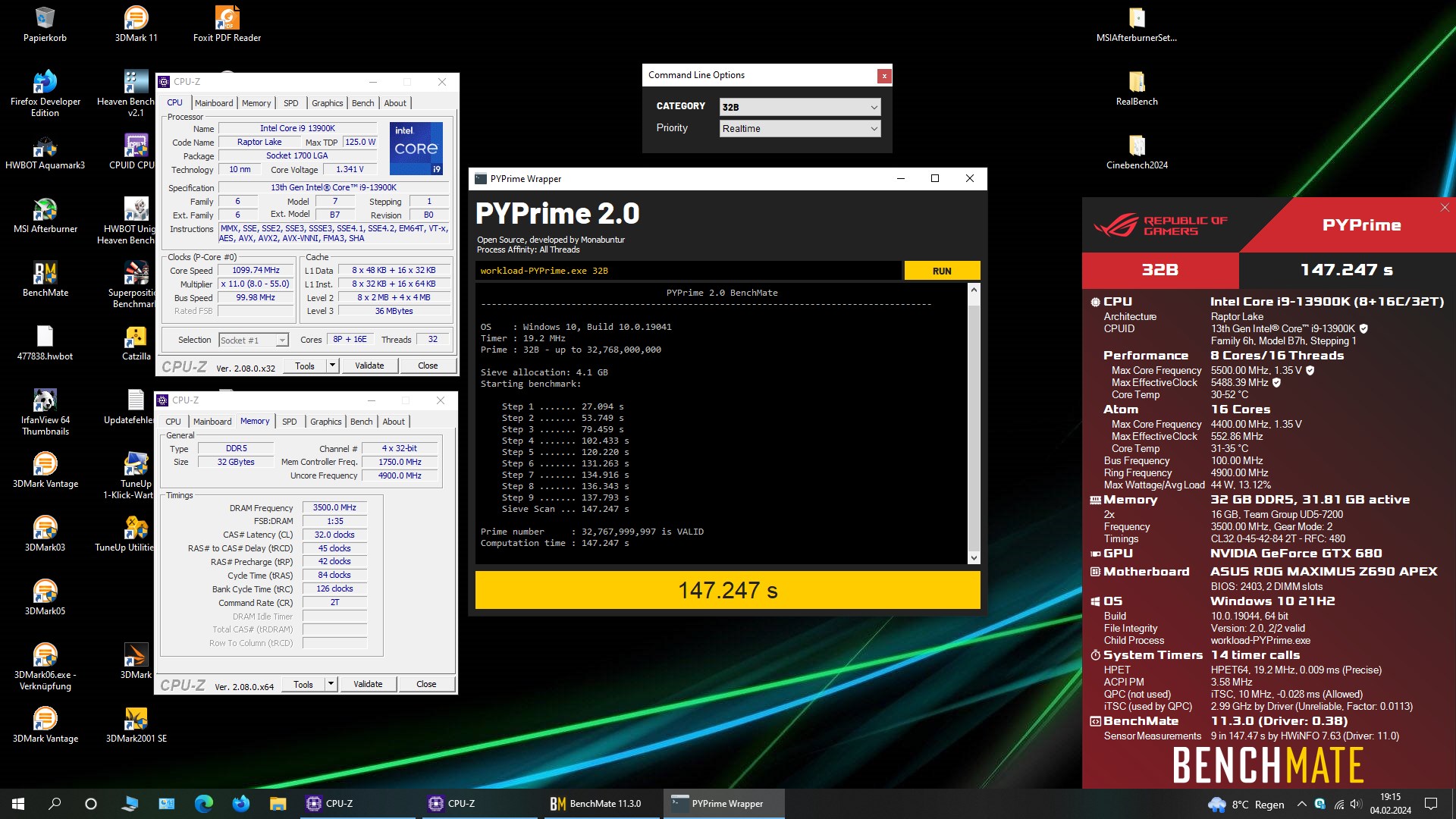Click PYPrime console scrollbar down arrow

click(974, 558)
